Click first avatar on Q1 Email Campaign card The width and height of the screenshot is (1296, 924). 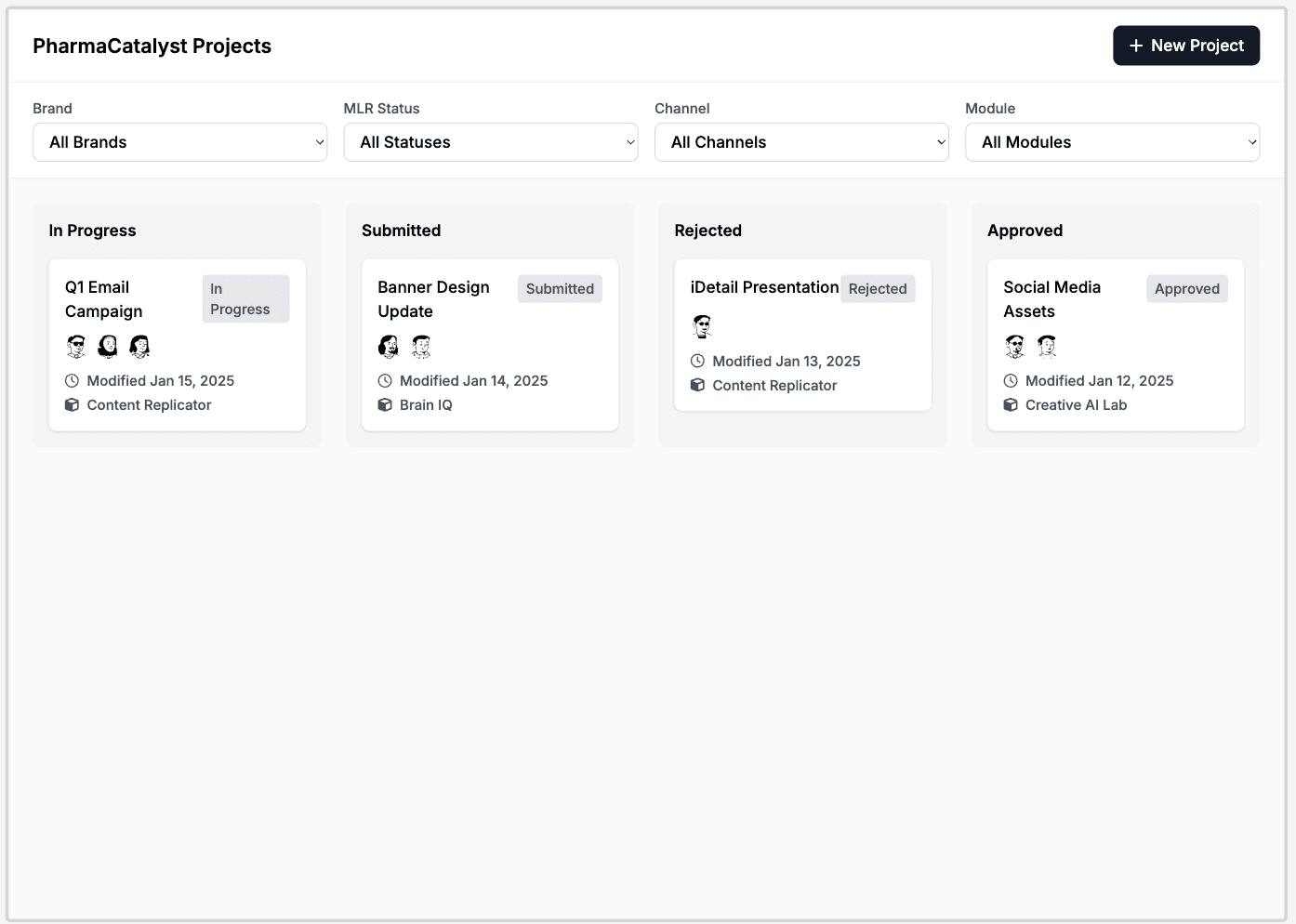tap(76, 347)
